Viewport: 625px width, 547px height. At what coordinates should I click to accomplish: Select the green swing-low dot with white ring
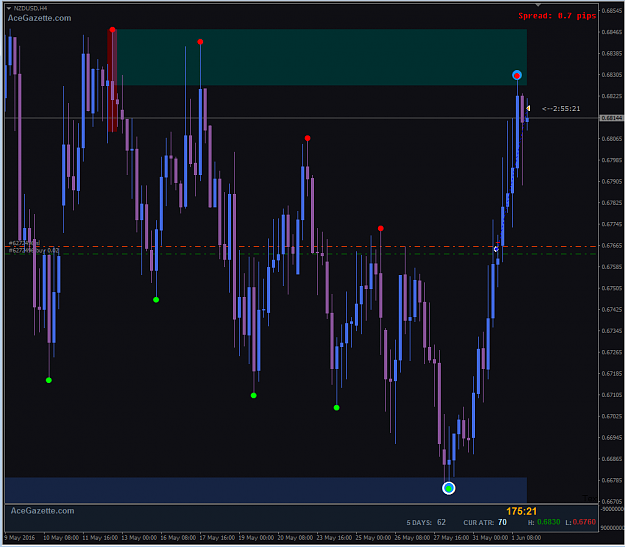click(x=449, y=488)
